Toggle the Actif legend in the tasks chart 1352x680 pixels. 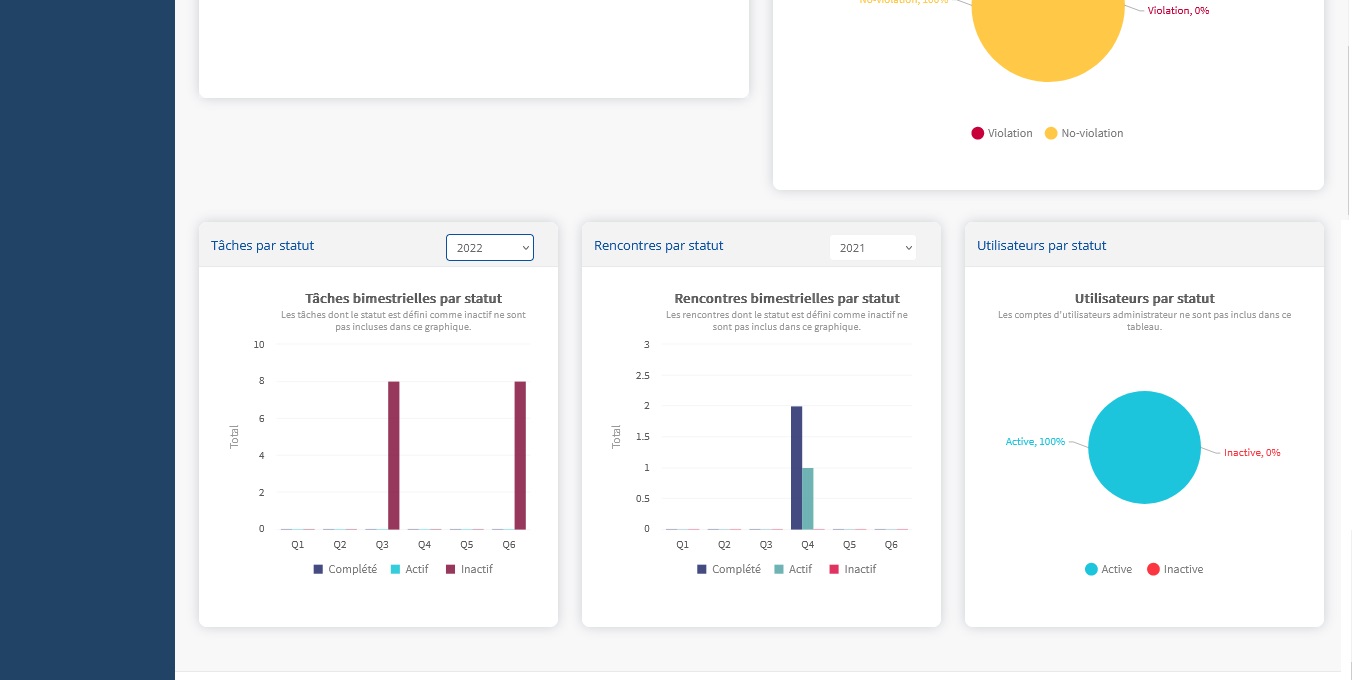pyautogui.click(x=409, y=569)
